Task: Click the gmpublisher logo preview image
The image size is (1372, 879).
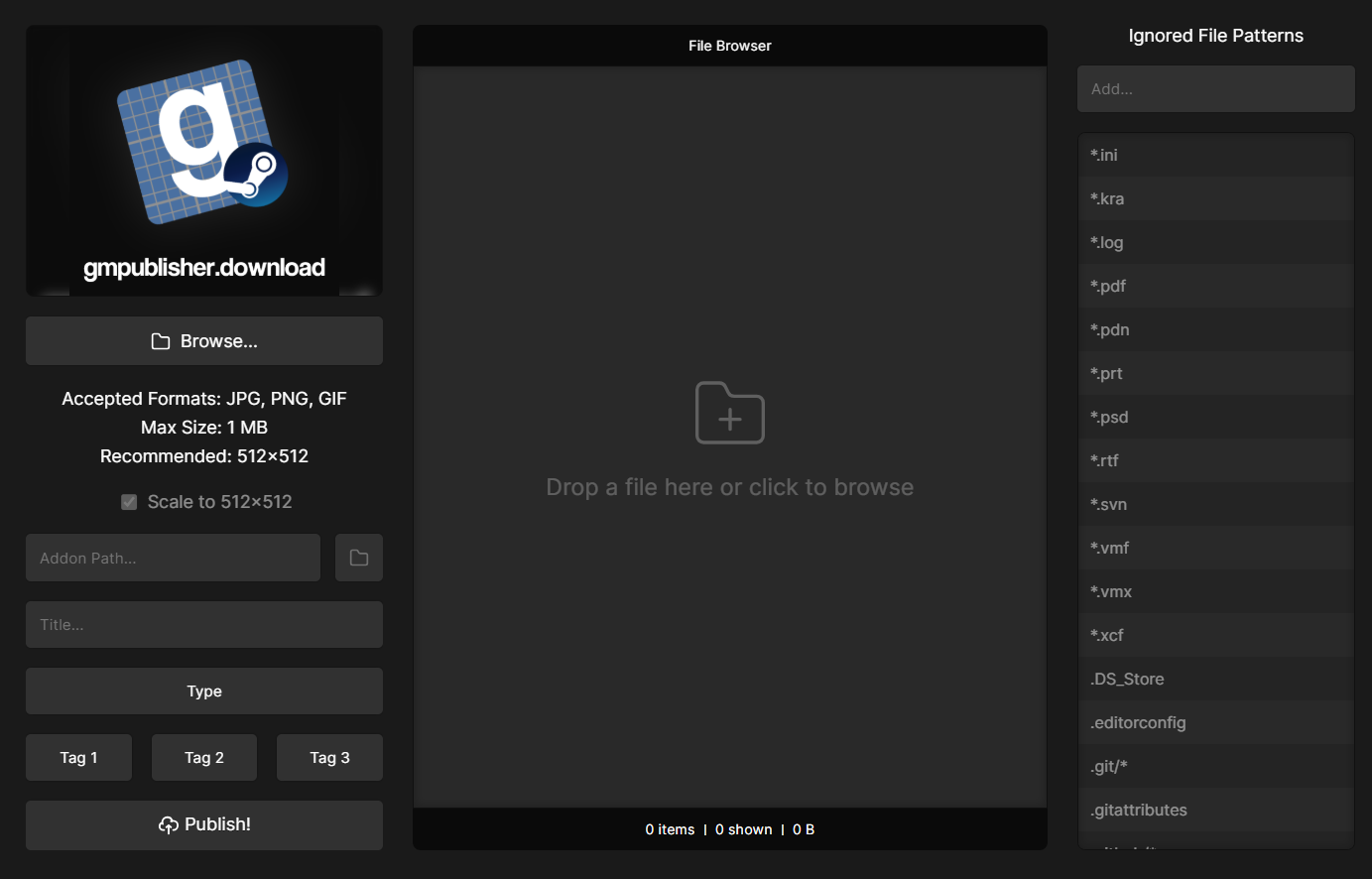Action: (204, 161)
